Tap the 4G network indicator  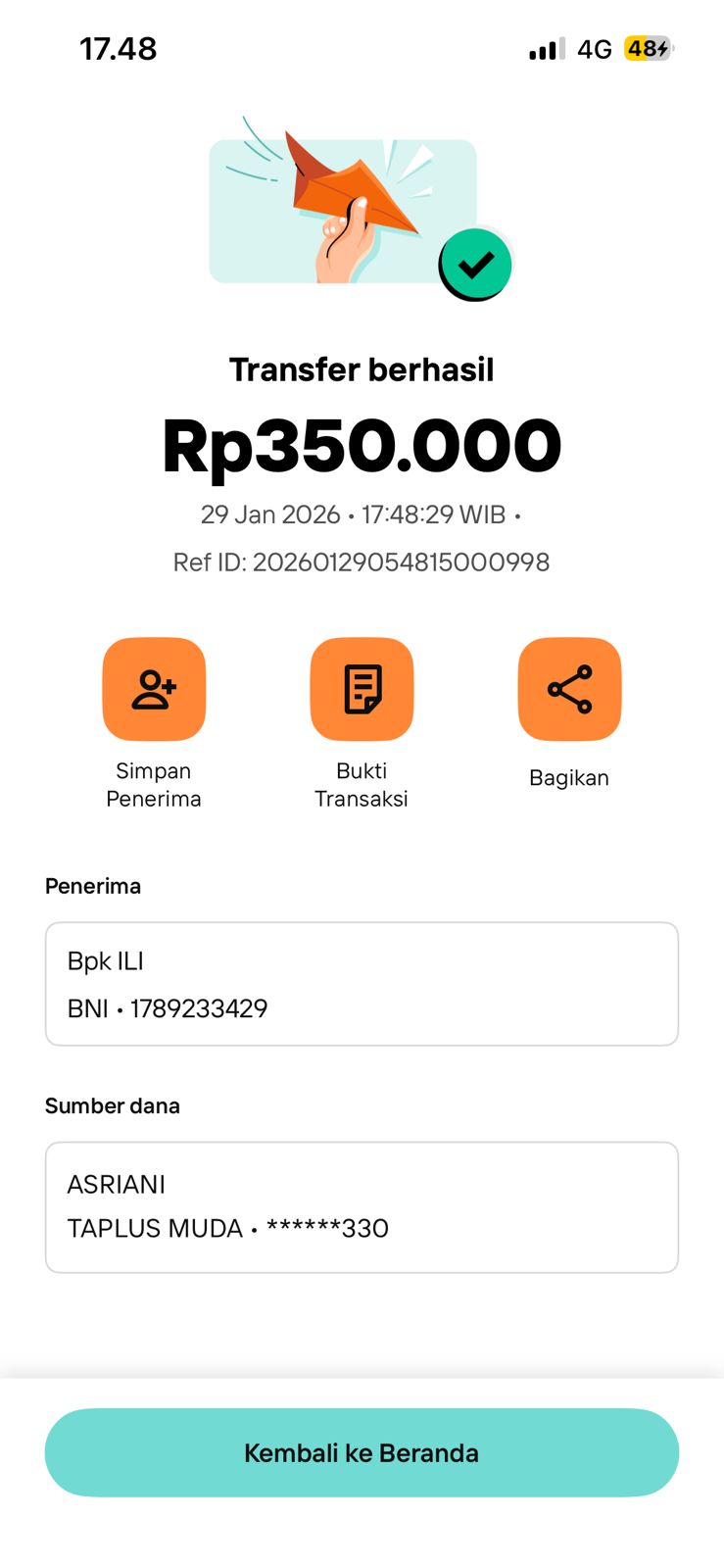point(594,49)
